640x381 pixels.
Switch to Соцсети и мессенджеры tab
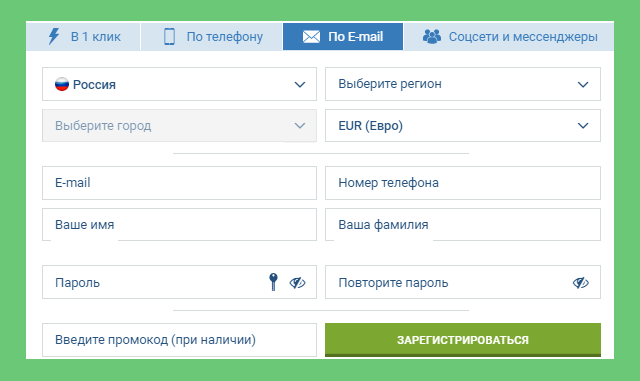(509, 36)
